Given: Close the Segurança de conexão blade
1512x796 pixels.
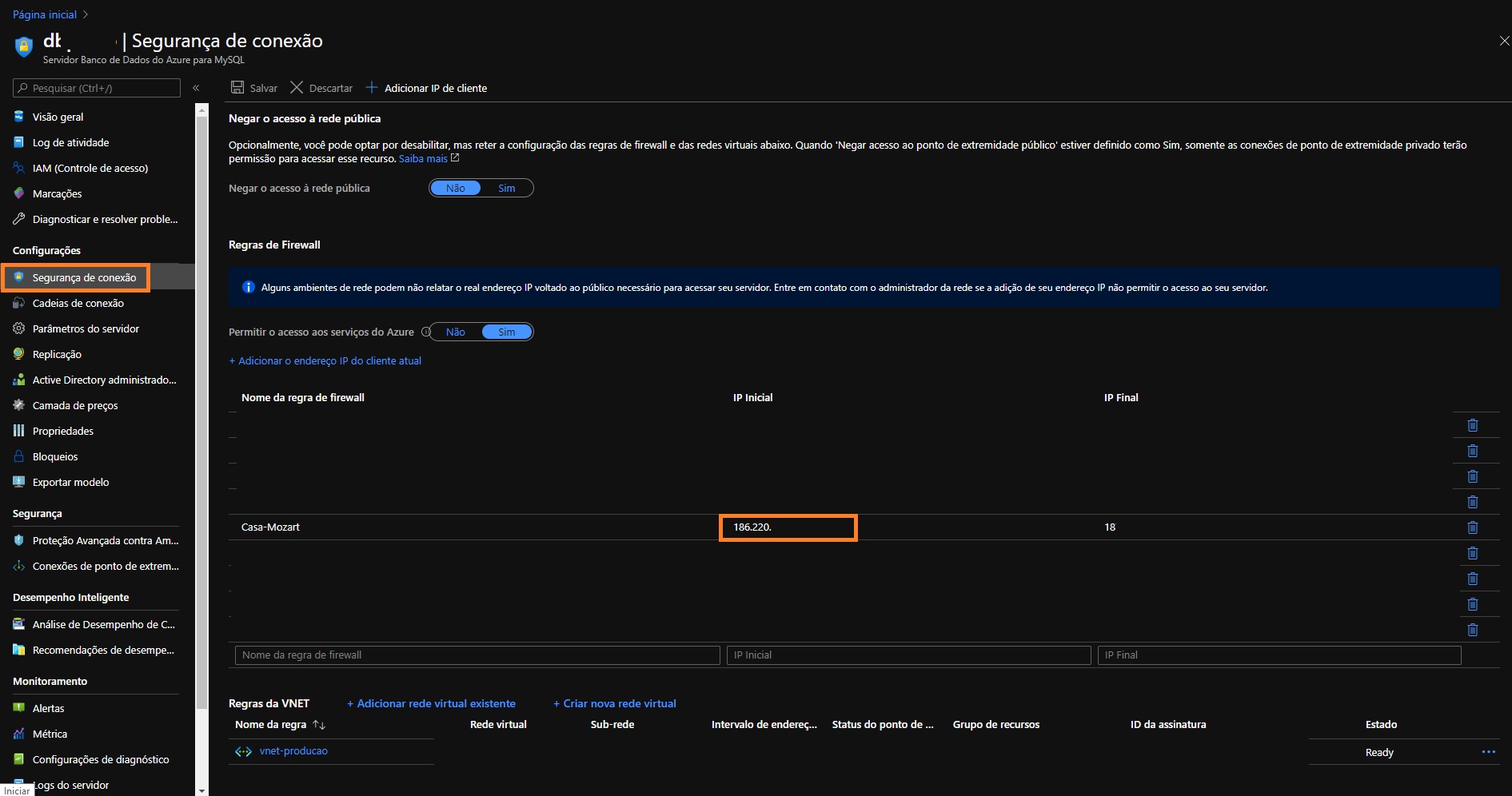Looking at the screenshot, I should tap(1504, 41).
